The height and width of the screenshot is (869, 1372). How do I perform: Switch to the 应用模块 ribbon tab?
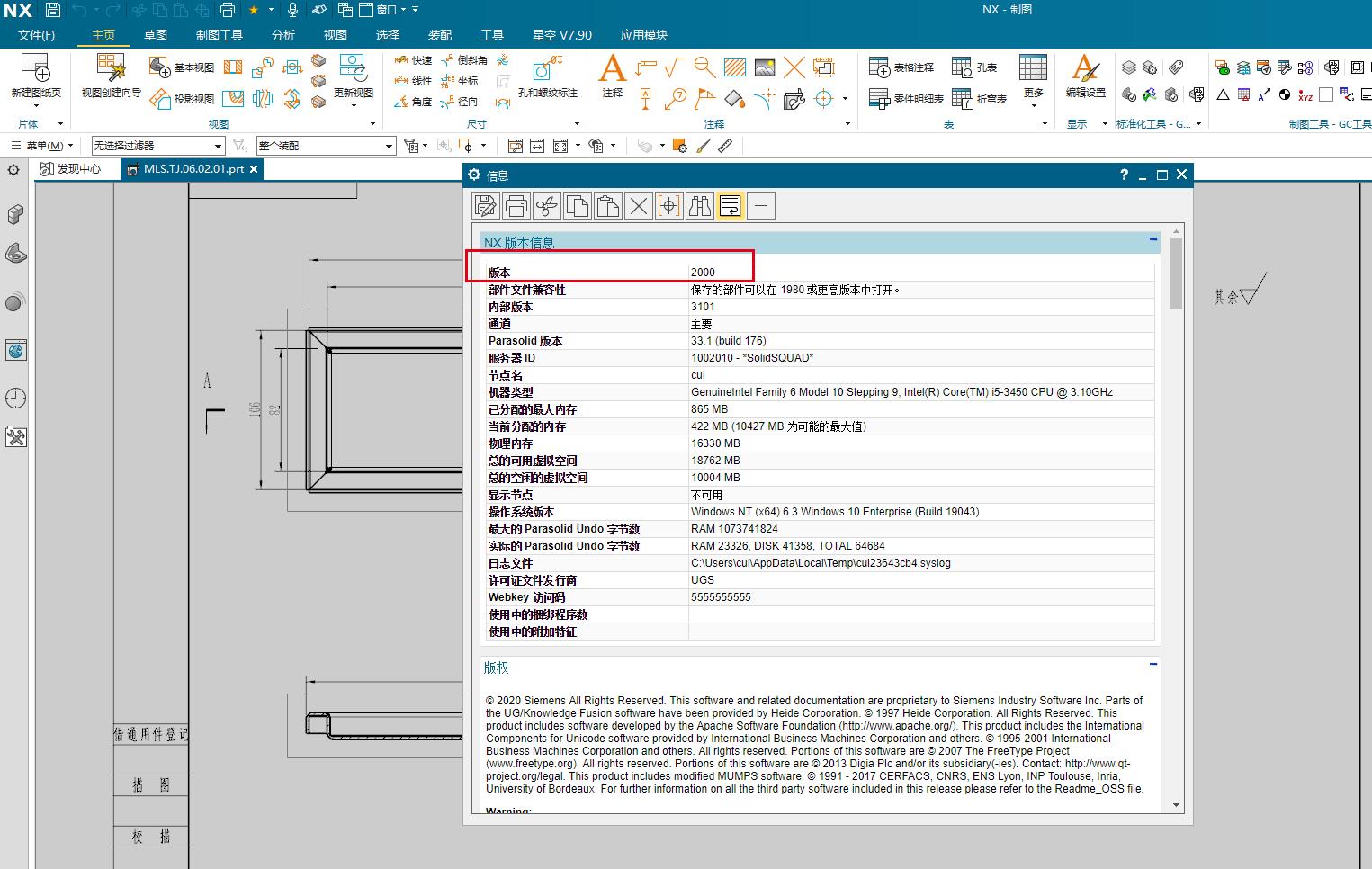pyautogui.click(x=644, y=35)
